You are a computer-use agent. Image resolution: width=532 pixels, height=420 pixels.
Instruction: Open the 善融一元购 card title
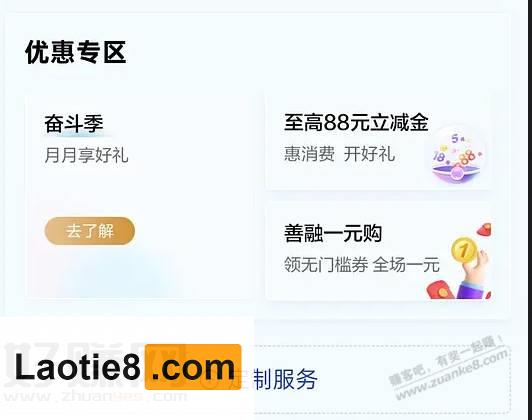(333, 233)
